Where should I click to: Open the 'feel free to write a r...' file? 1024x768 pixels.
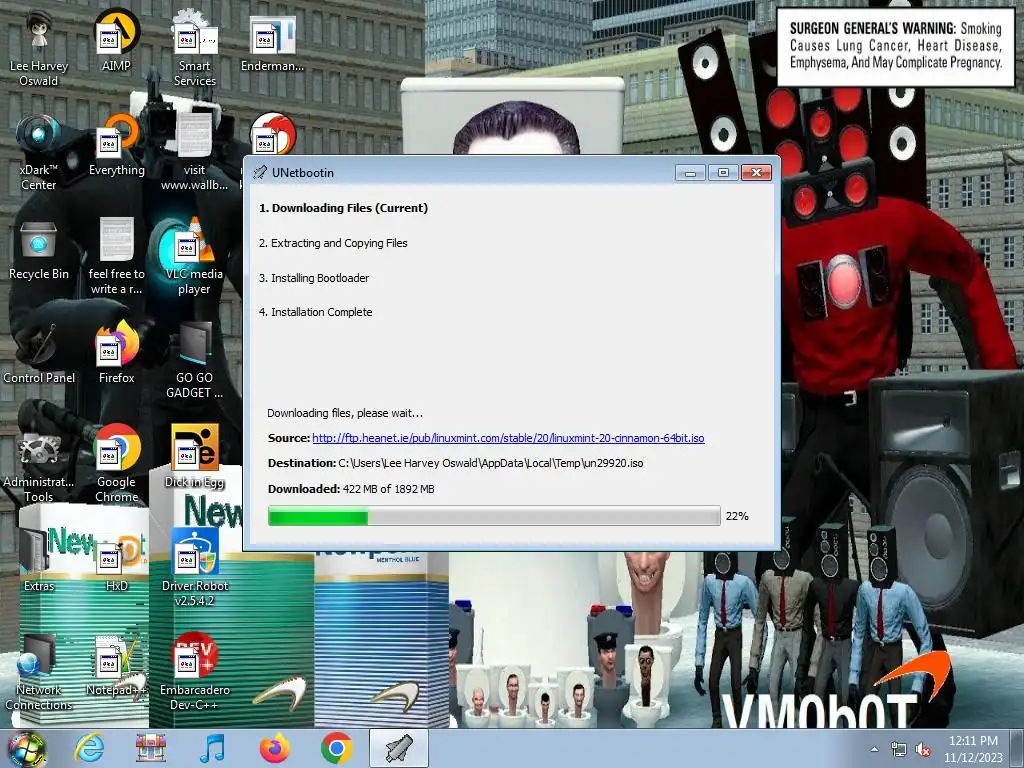(x=116, y=257)
